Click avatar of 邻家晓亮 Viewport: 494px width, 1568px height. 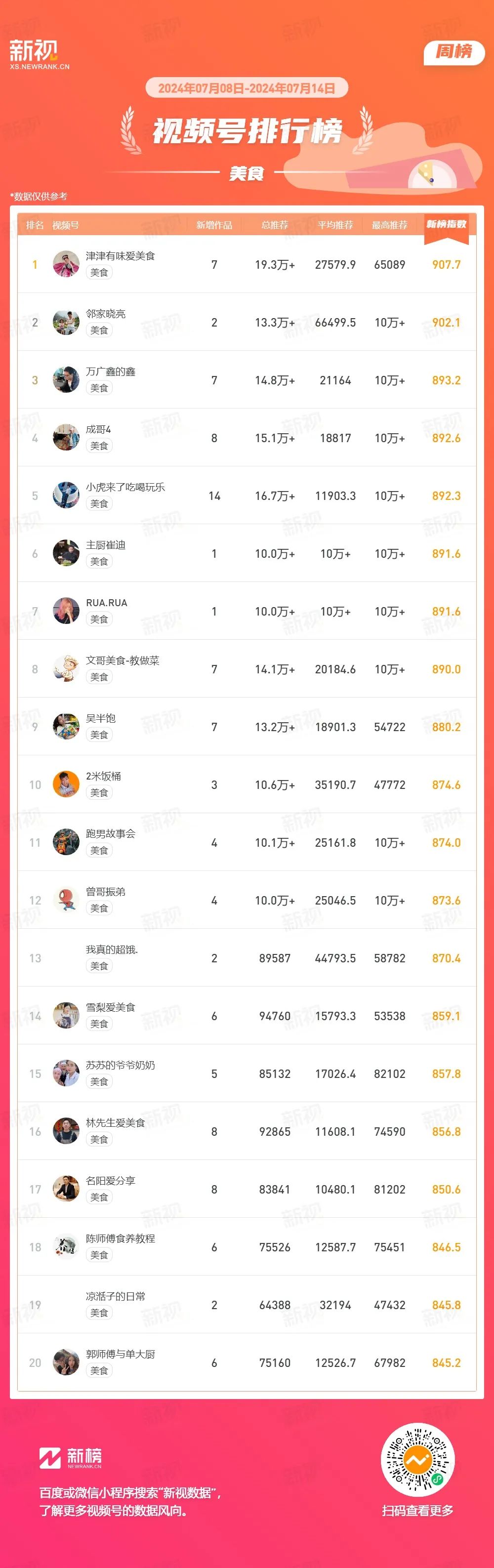point(66,322)
